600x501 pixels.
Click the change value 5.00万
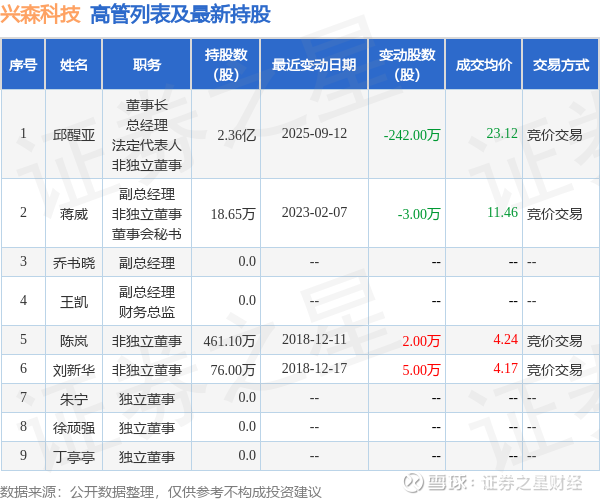click(x=421, y=370)
